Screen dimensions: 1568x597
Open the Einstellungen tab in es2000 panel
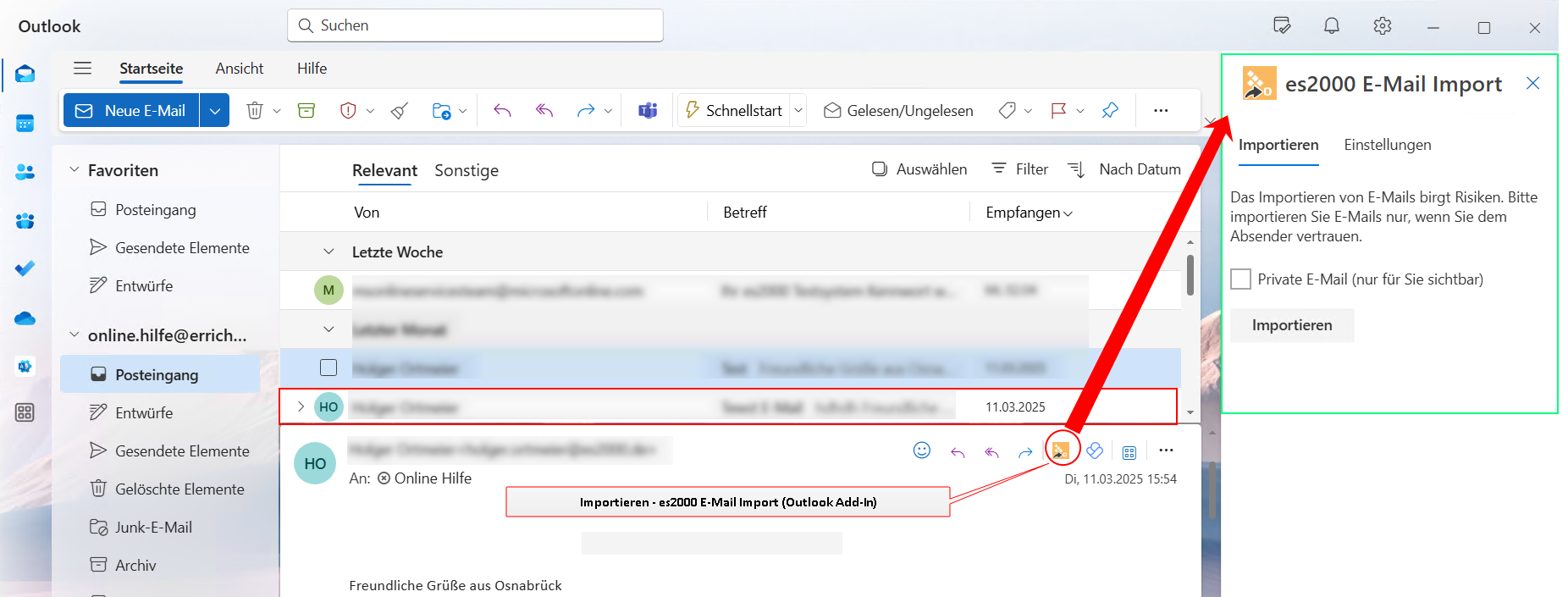(1388, 145)
